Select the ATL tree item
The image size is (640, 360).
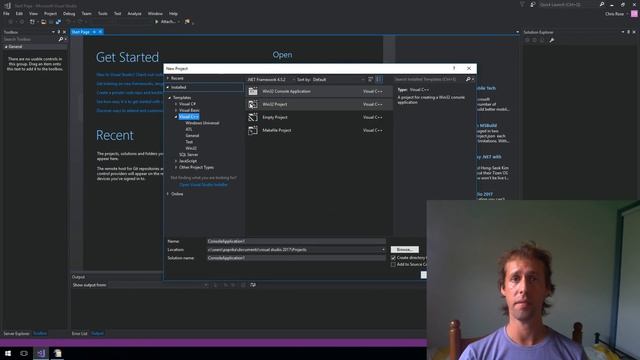[x=189, y=129]
